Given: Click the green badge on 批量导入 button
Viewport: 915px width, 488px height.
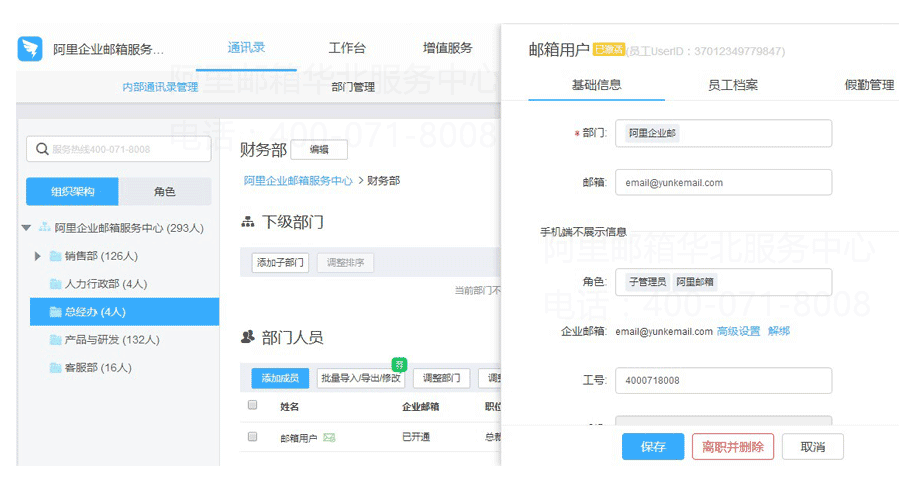Looking at the screenshot, I should coord(399,365).
